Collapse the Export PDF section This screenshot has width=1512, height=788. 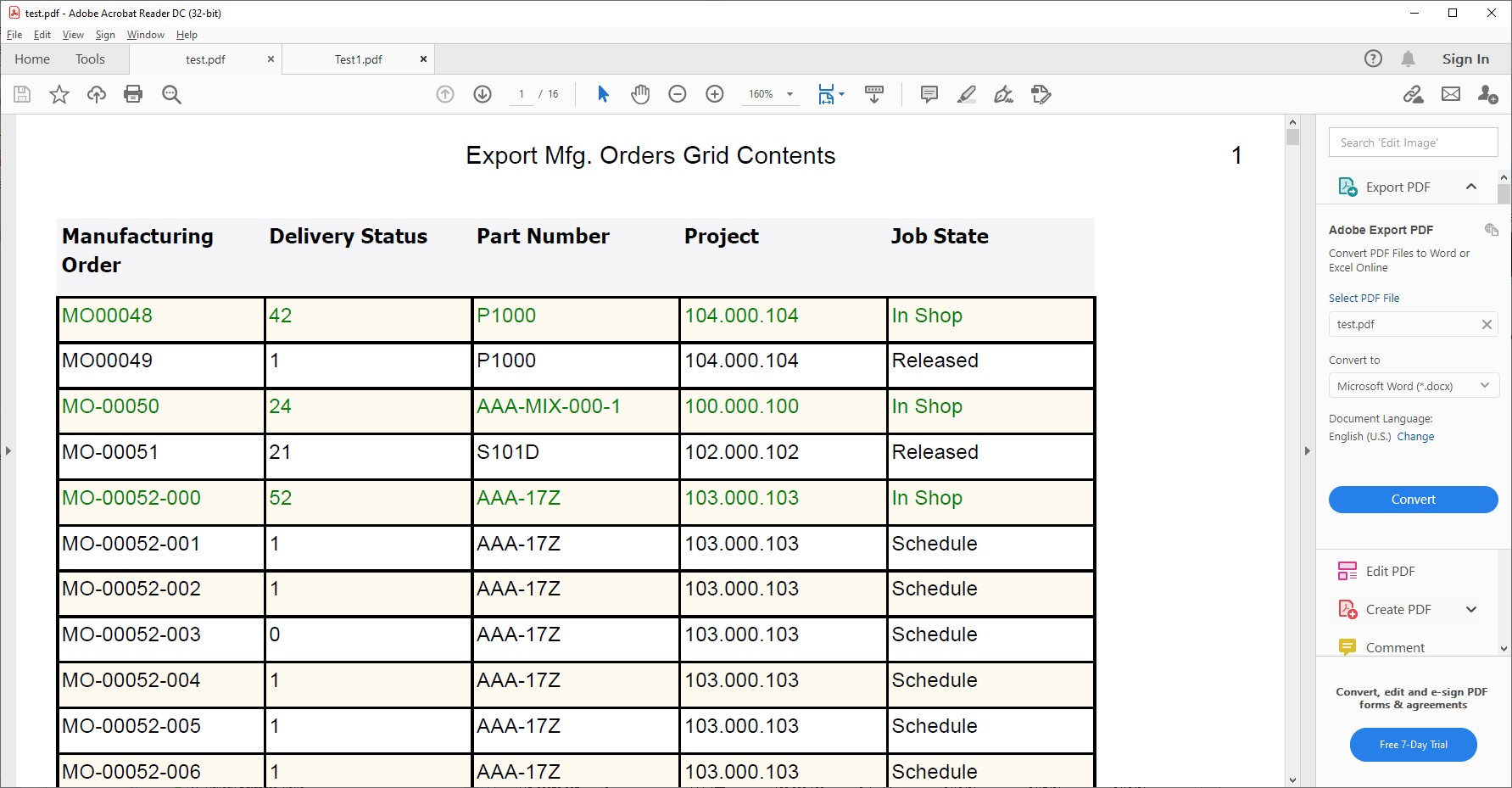click(1471, 187)
